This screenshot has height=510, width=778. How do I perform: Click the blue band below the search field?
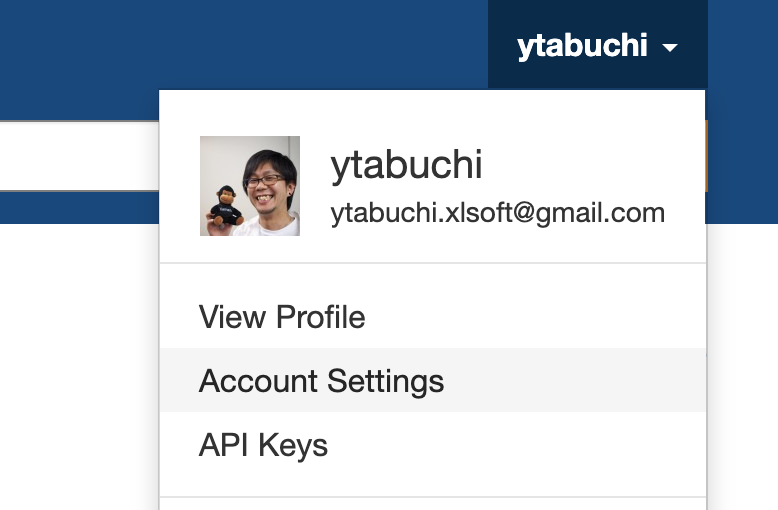pos(79,207)
